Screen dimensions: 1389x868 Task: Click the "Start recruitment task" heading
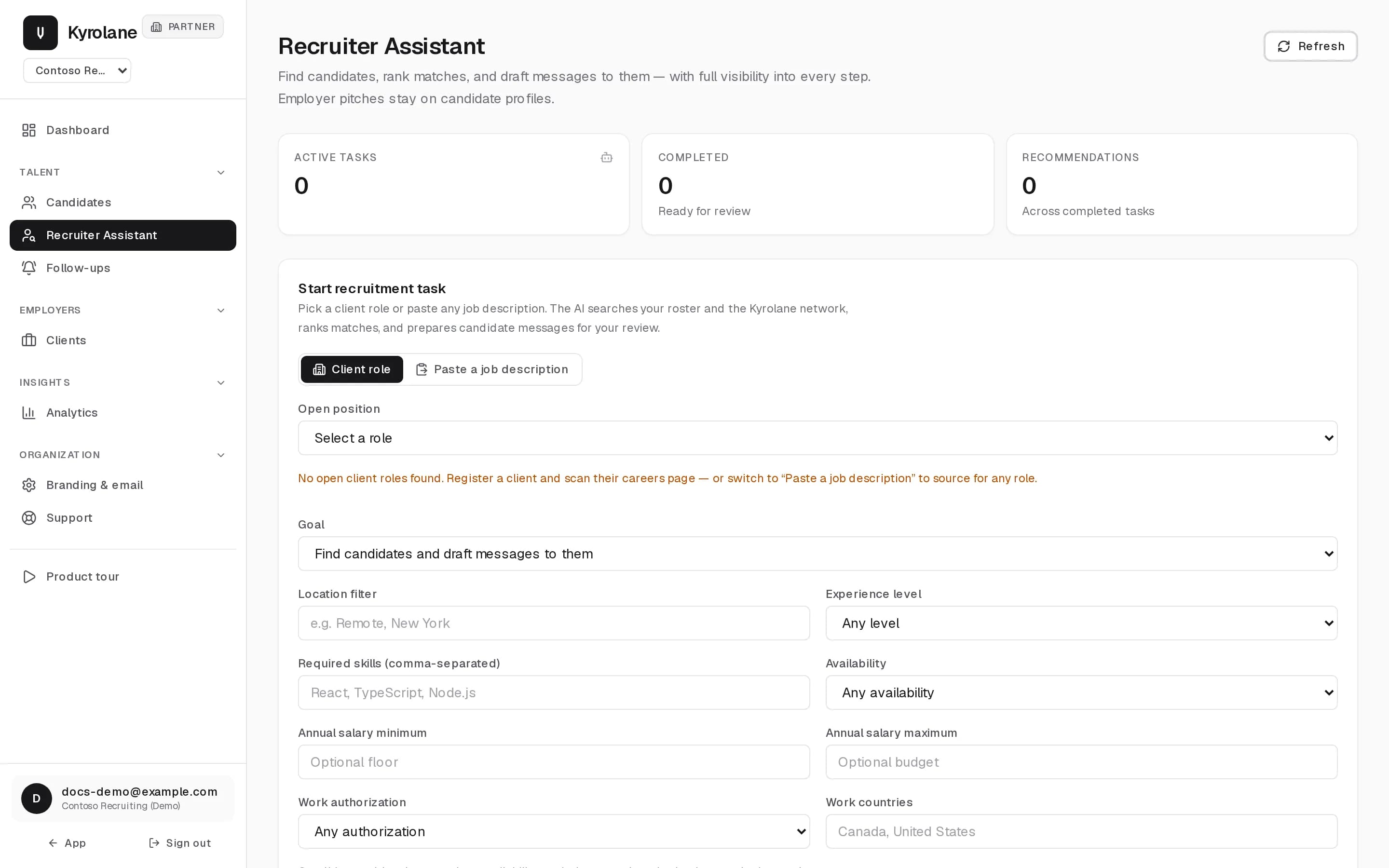pos(372,289)
